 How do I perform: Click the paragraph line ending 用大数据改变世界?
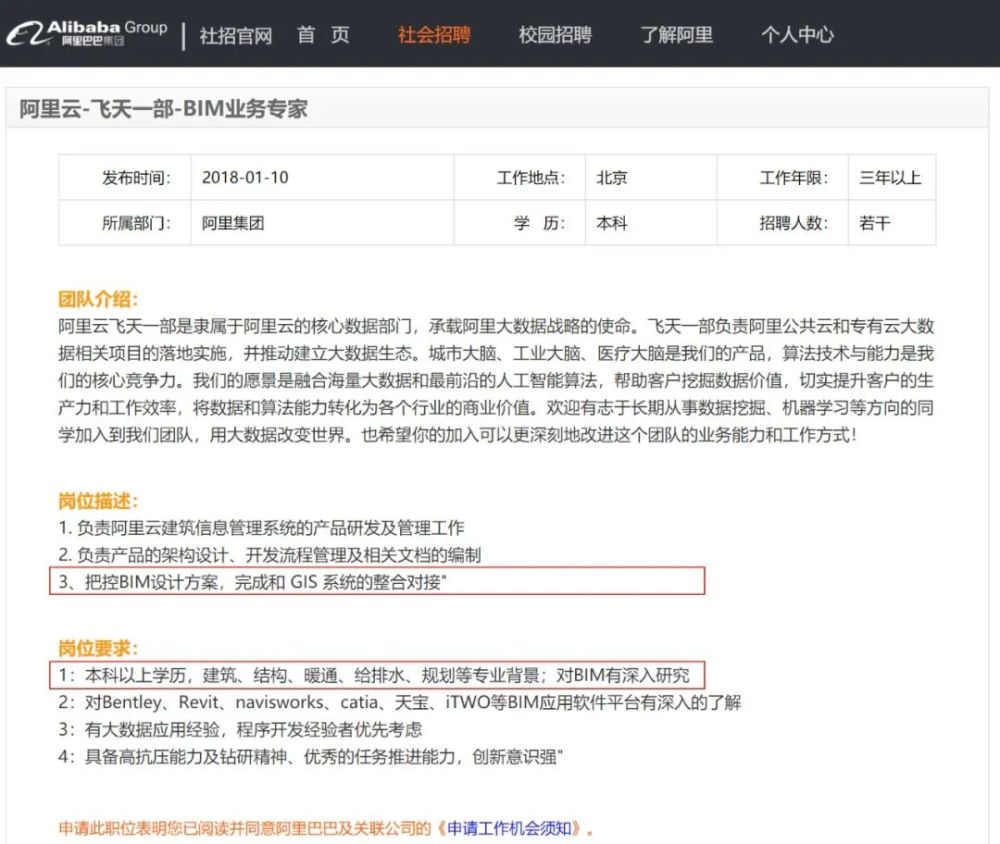(x=457, y=435)
